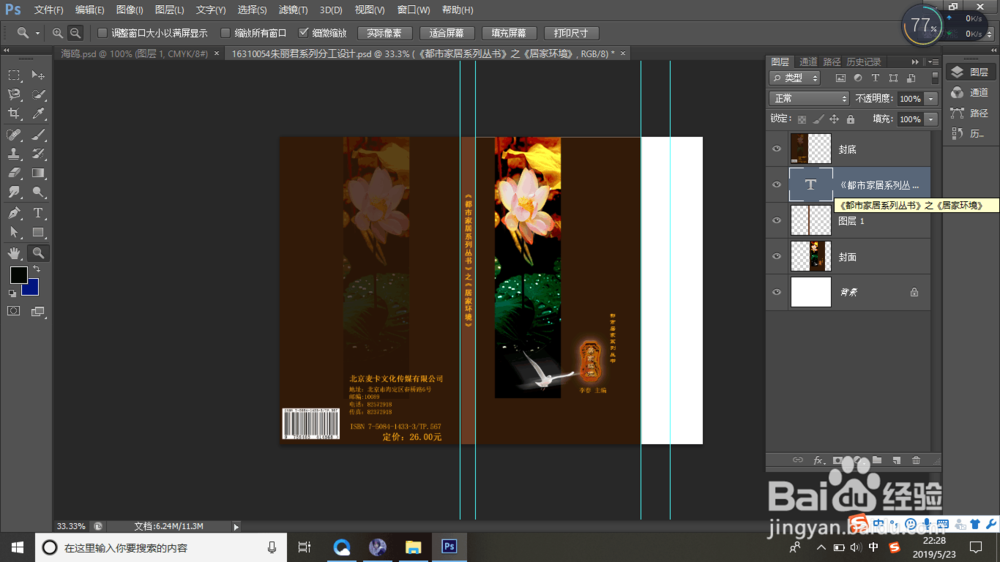The image size is (1000, 562).
Task: Change screen mode icon
Action: pos(38,311)
